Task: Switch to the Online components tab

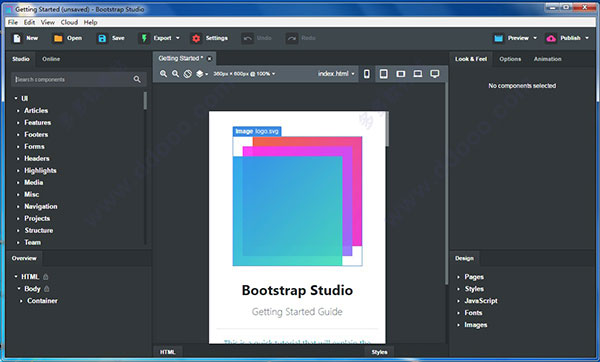Action: pos(51,59)
